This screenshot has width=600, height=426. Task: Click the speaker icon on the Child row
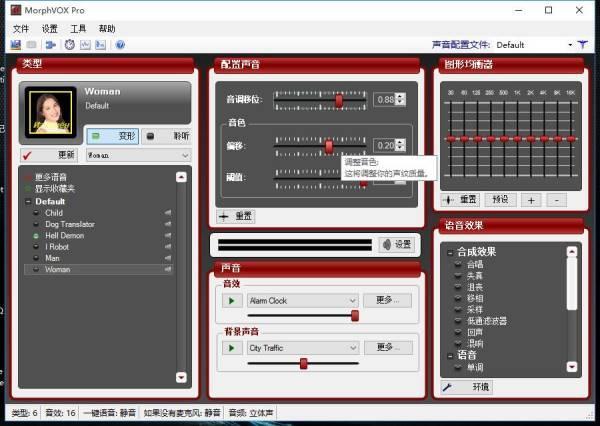click(168, 212)
